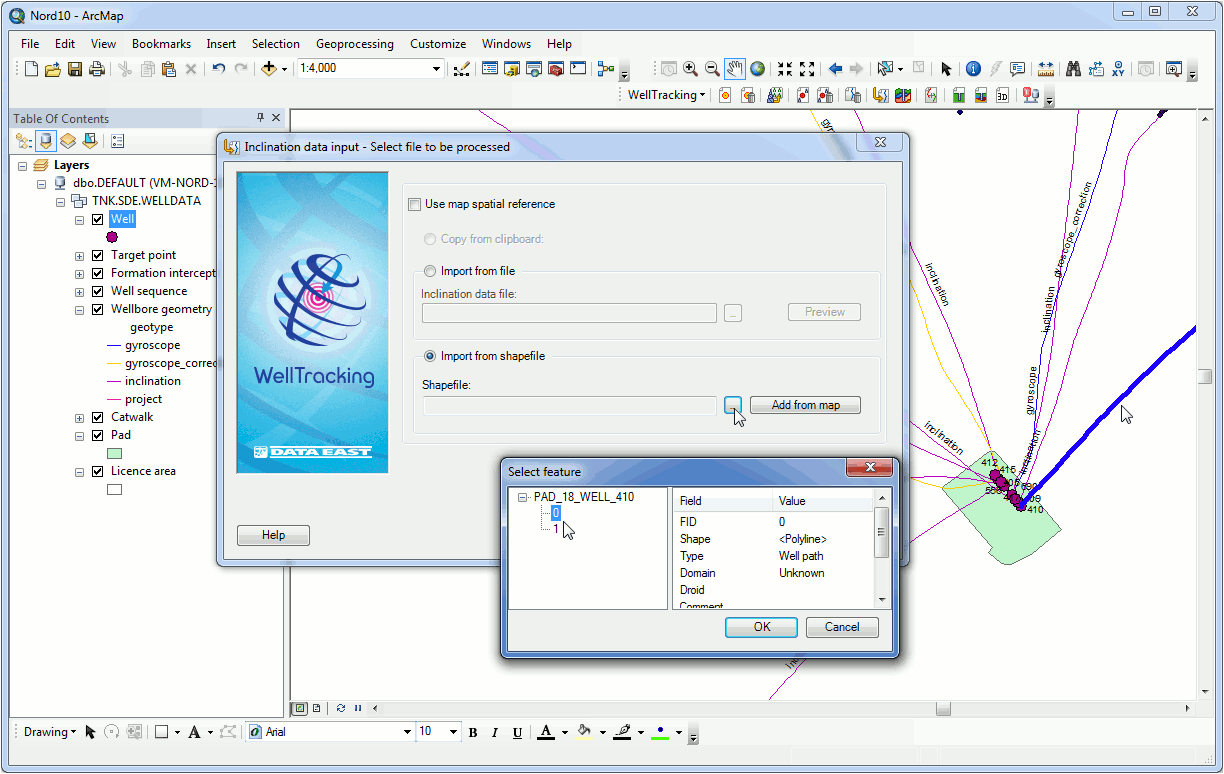
Task: Toggle Wellbore geometry layer checkbox
Action: pyautogui.click(x=97, y=309)
